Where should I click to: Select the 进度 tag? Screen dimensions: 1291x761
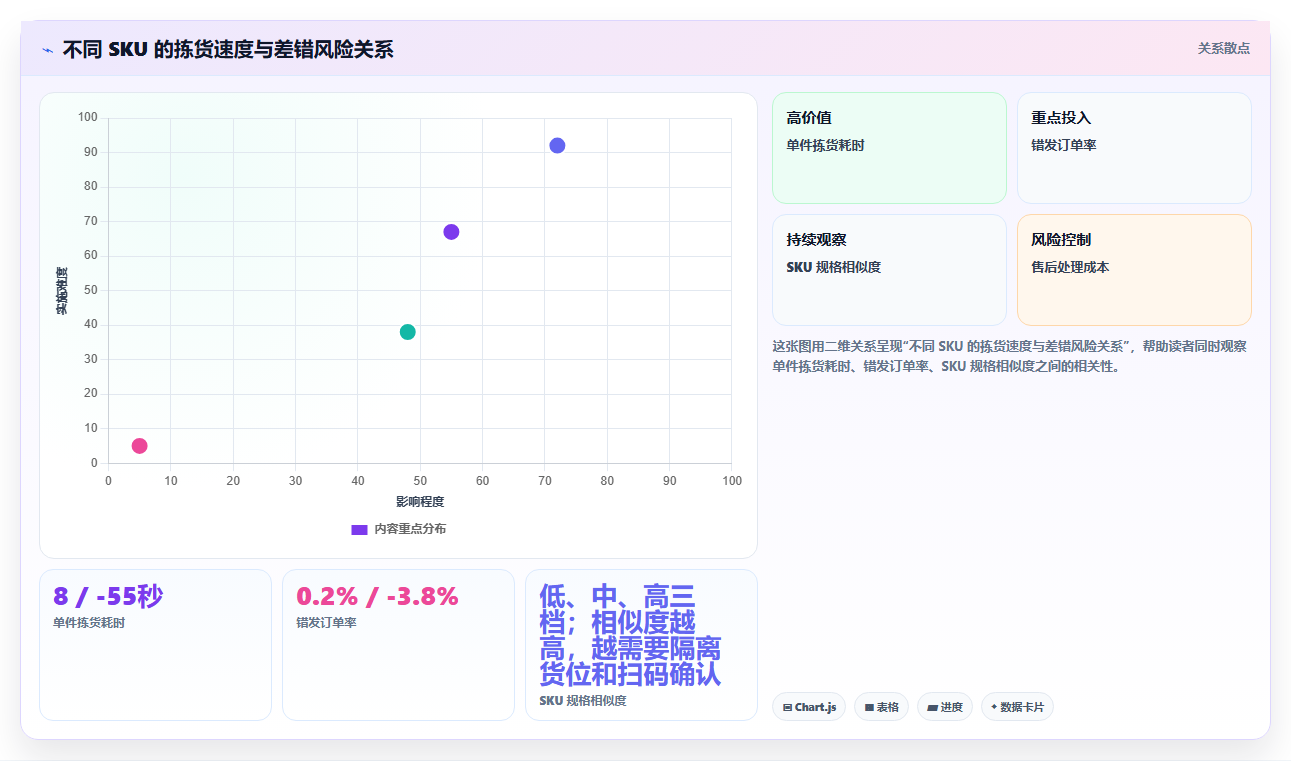(945, 707)
